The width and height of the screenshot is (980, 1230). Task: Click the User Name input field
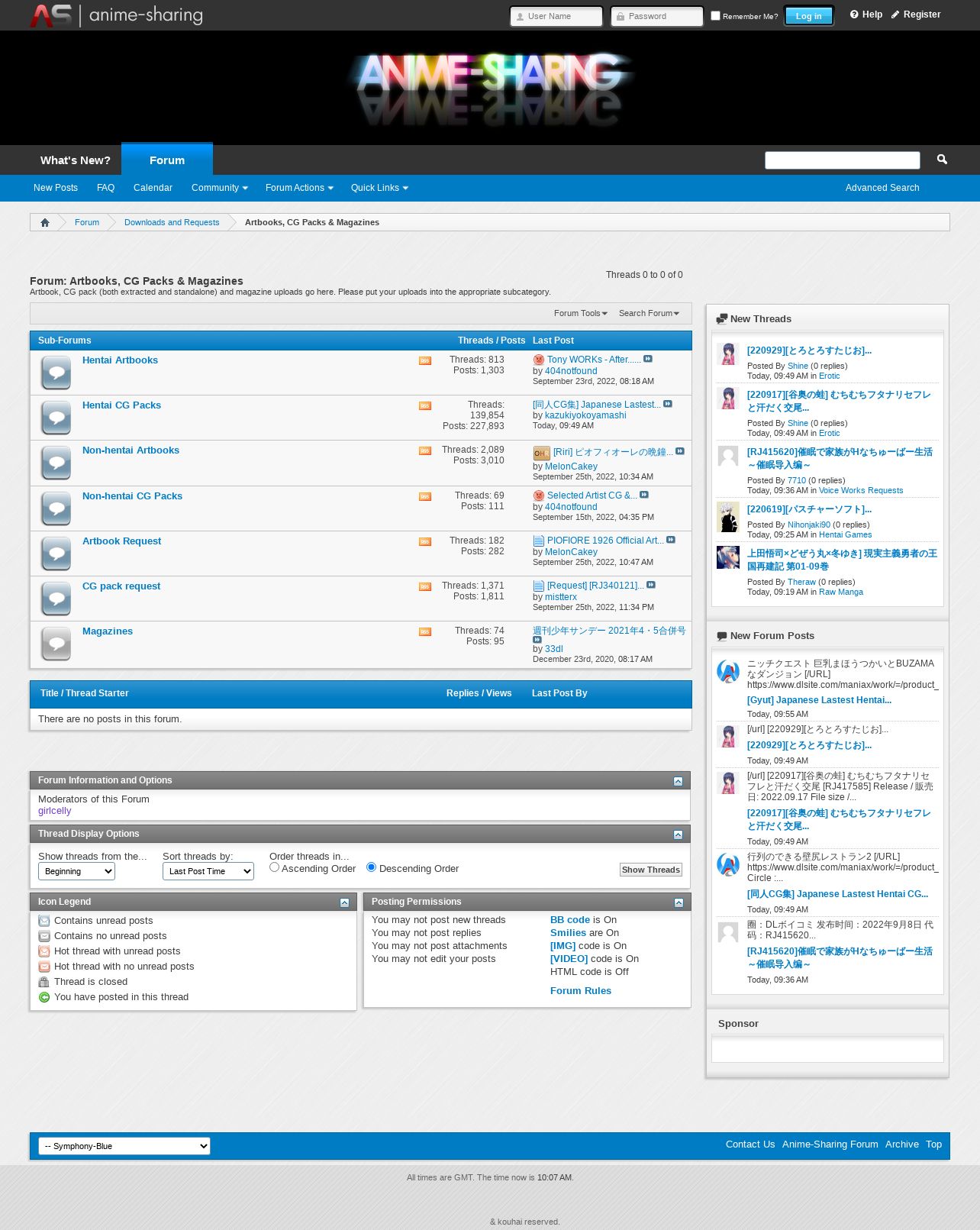[556, 16]
